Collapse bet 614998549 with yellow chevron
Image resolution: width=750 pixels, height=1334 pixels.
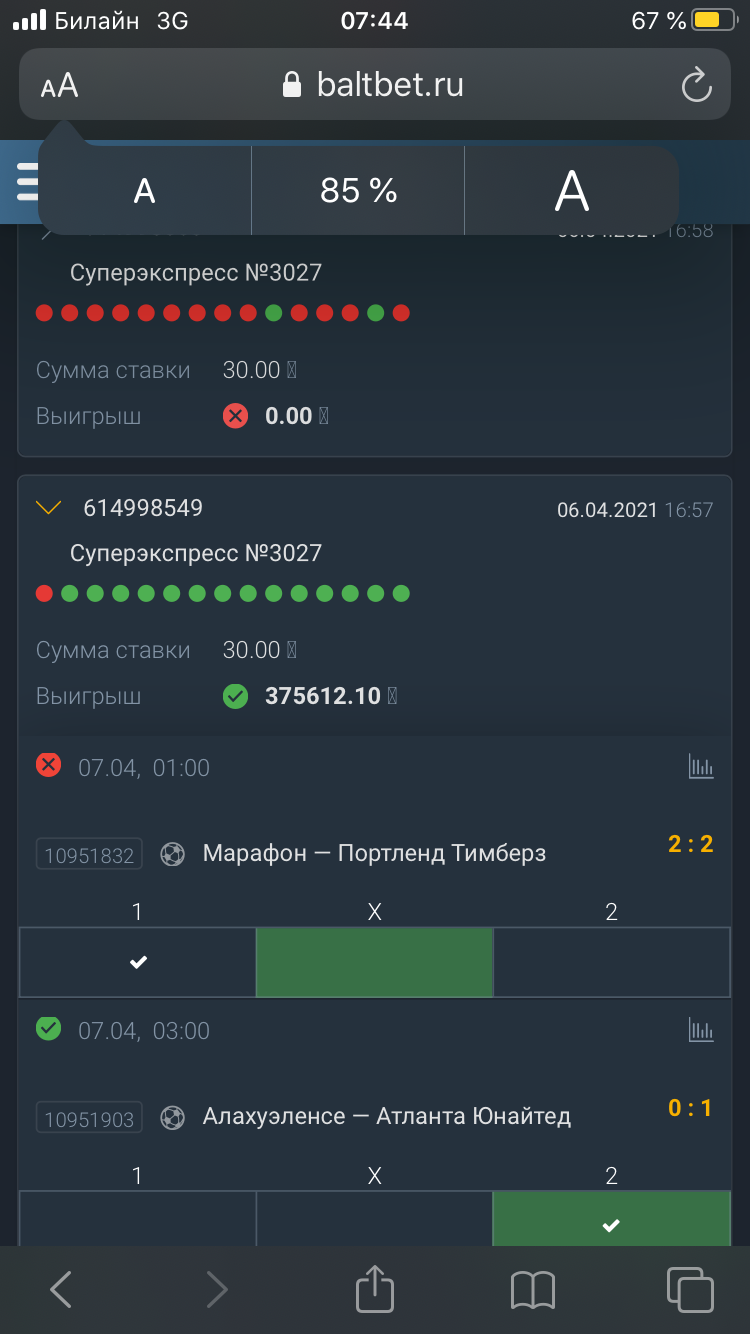pyautogui.click(x=48, y=508)
